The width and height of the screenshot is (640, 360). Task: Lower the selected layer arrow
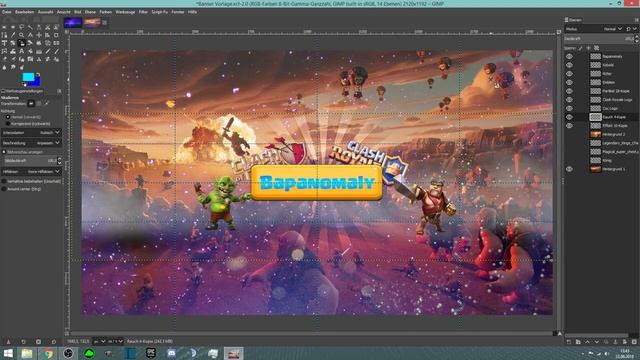click(596, 342)
